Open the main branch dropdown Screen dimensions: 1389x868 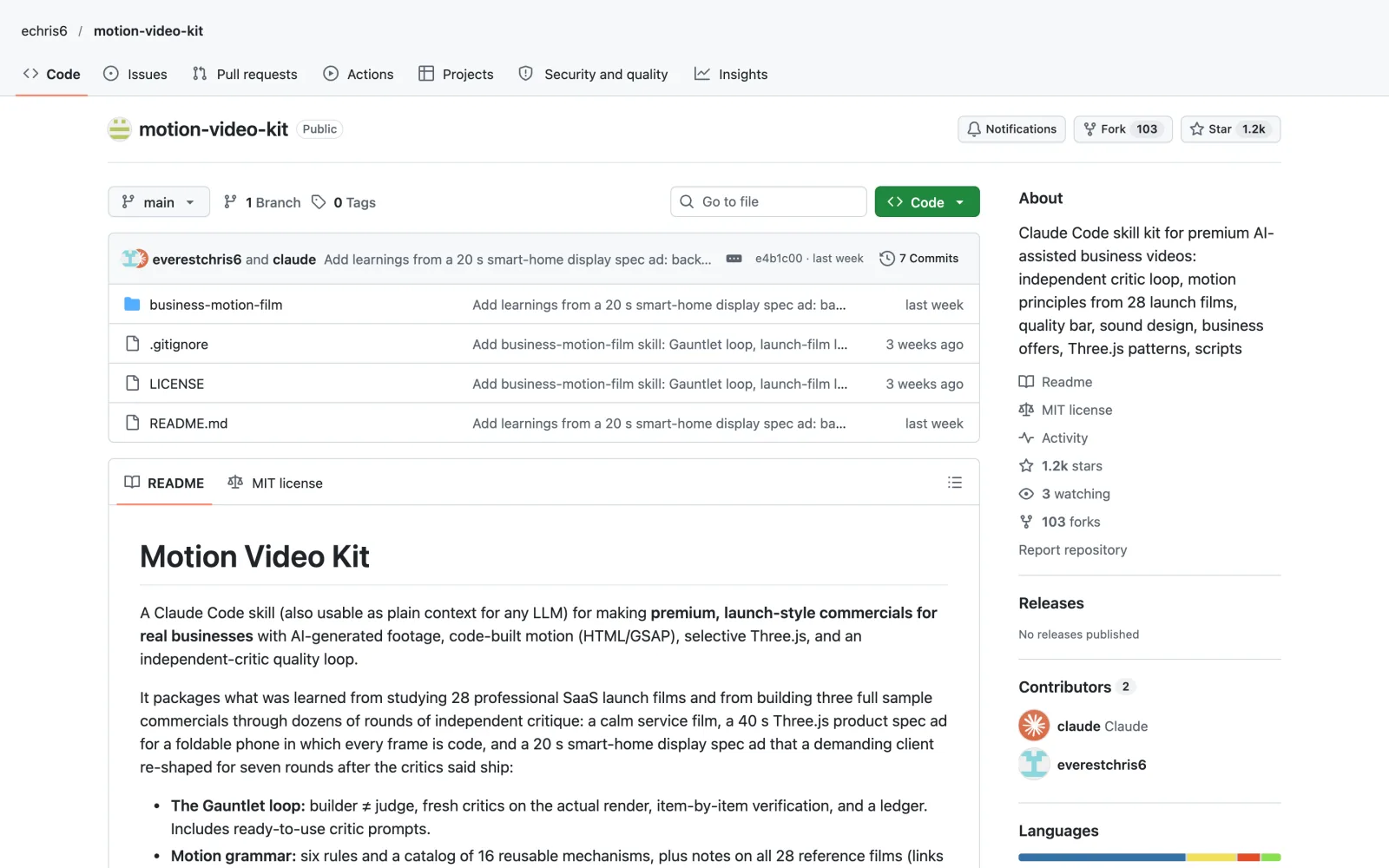pos(159,202)
